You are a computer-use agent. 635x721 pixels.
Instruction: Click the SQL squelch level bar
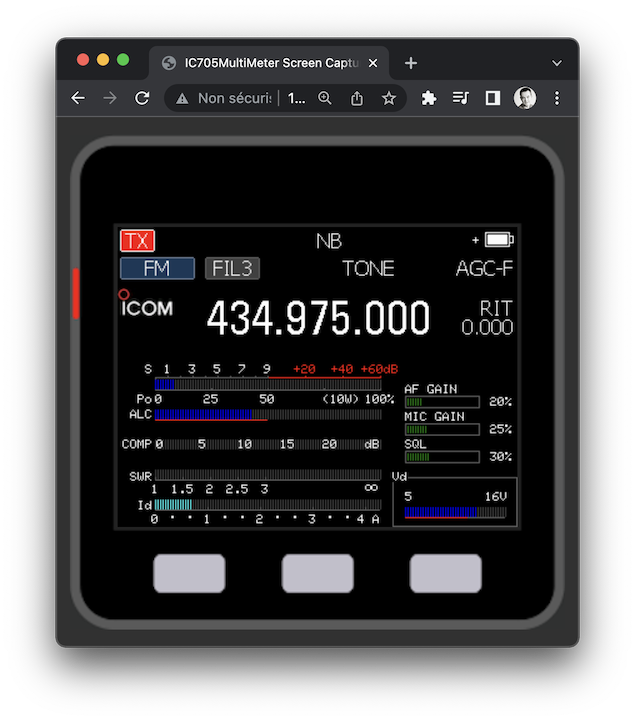pos(442,457)
